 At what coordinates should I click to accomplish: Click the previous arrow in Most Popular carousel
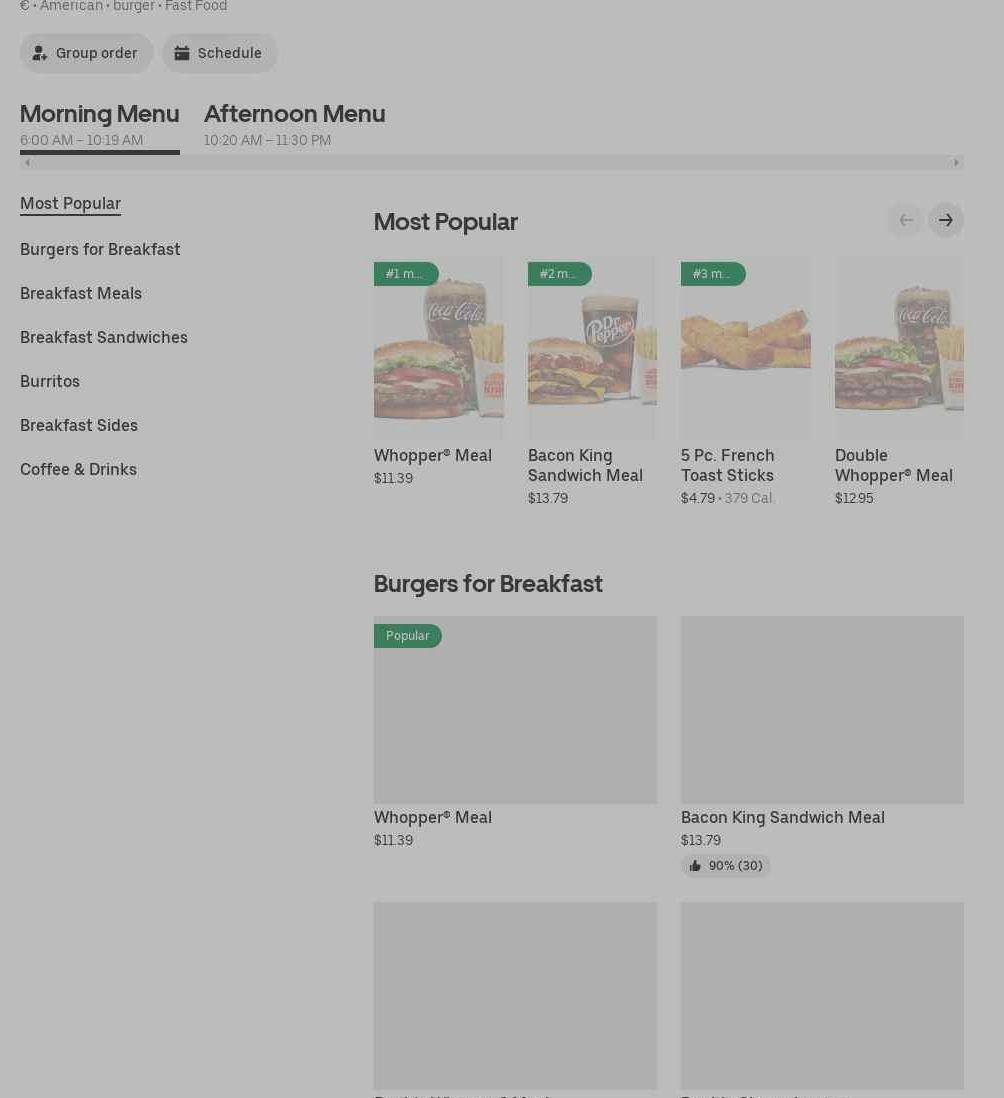905,220
